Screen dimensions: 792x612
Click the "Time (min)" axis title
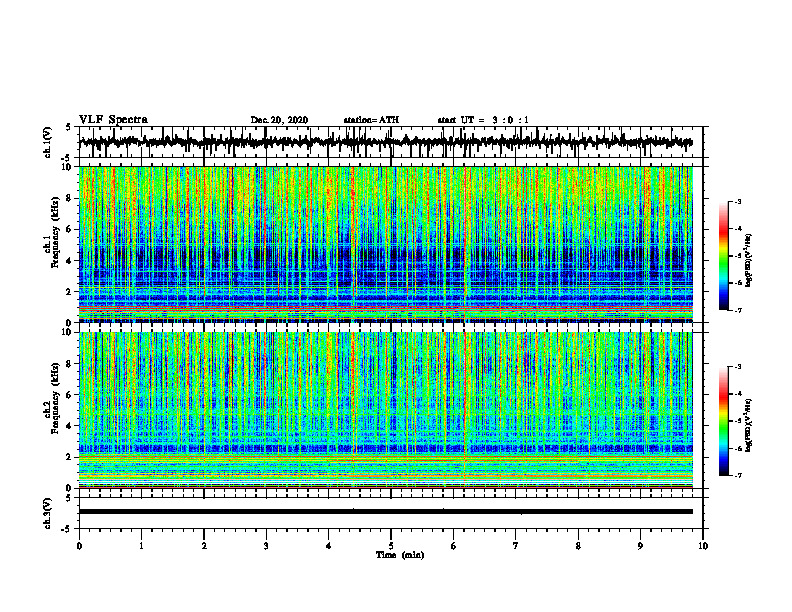tap(400, 555)
